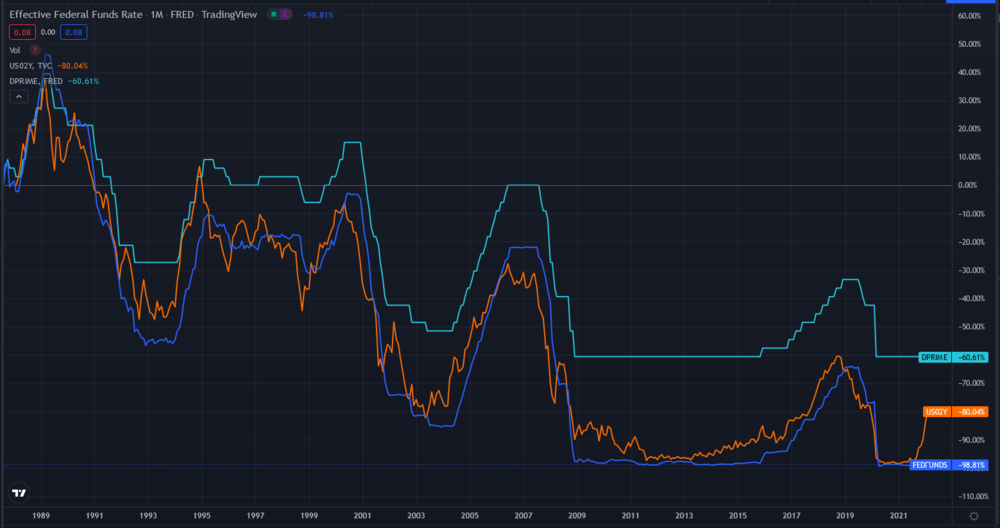The width and height of the screenshot is (1000, 528).
Task: Collapse the indicator legend with chevron
Action: 18,97
